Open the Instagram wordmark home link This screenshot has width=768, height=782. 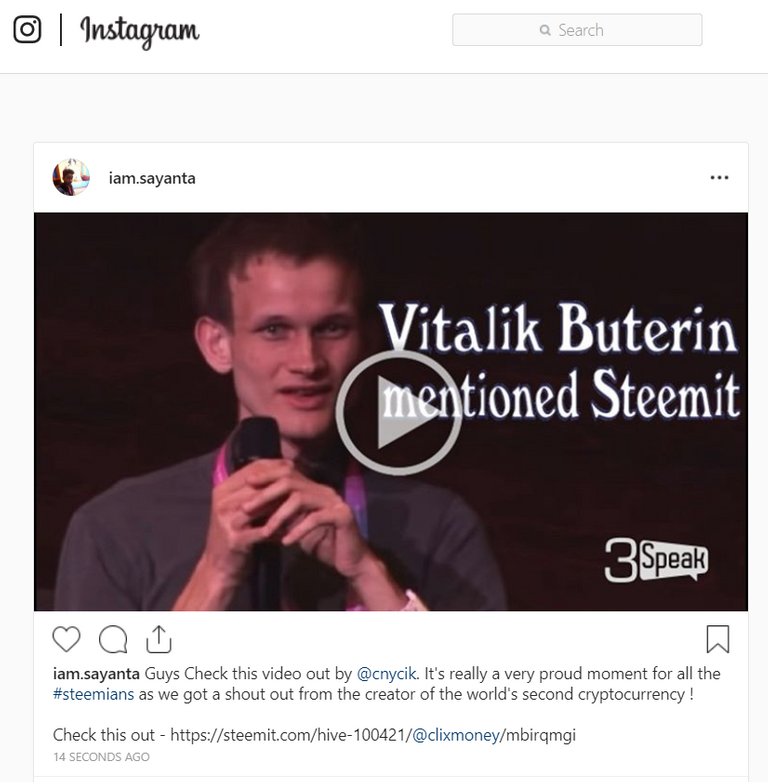(x=140, y=31)
